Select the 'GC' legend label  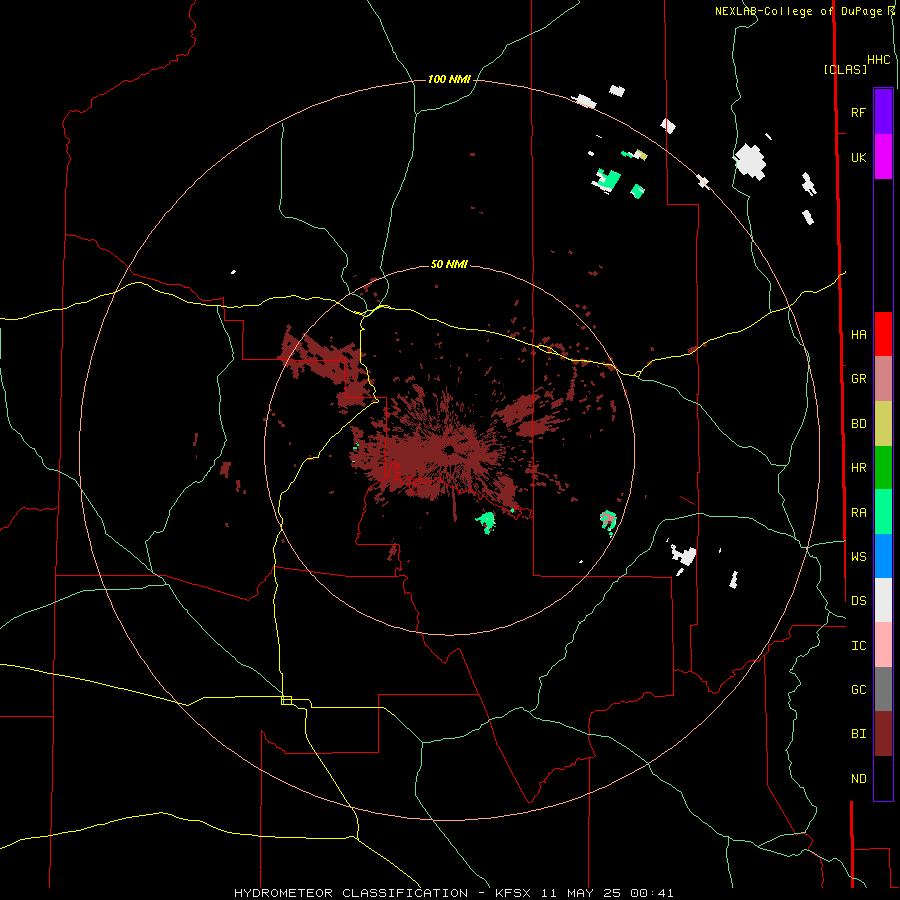click(x=858, y=690)
